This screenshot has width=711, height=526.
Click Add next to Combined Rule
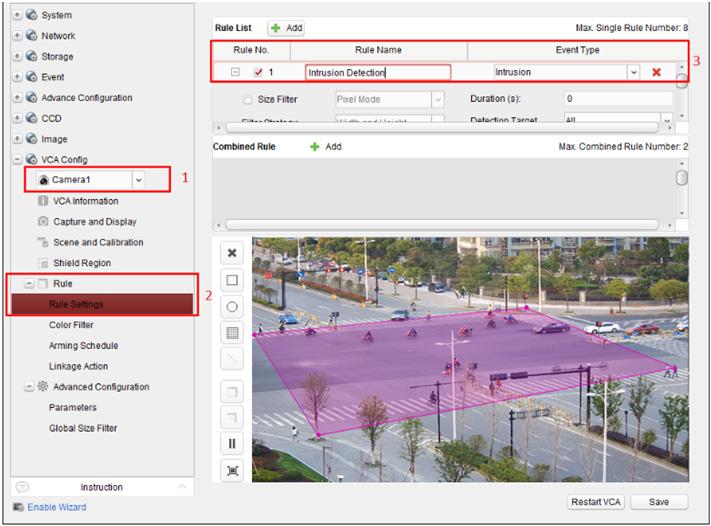pyautogui.click(x=326, y=146)
